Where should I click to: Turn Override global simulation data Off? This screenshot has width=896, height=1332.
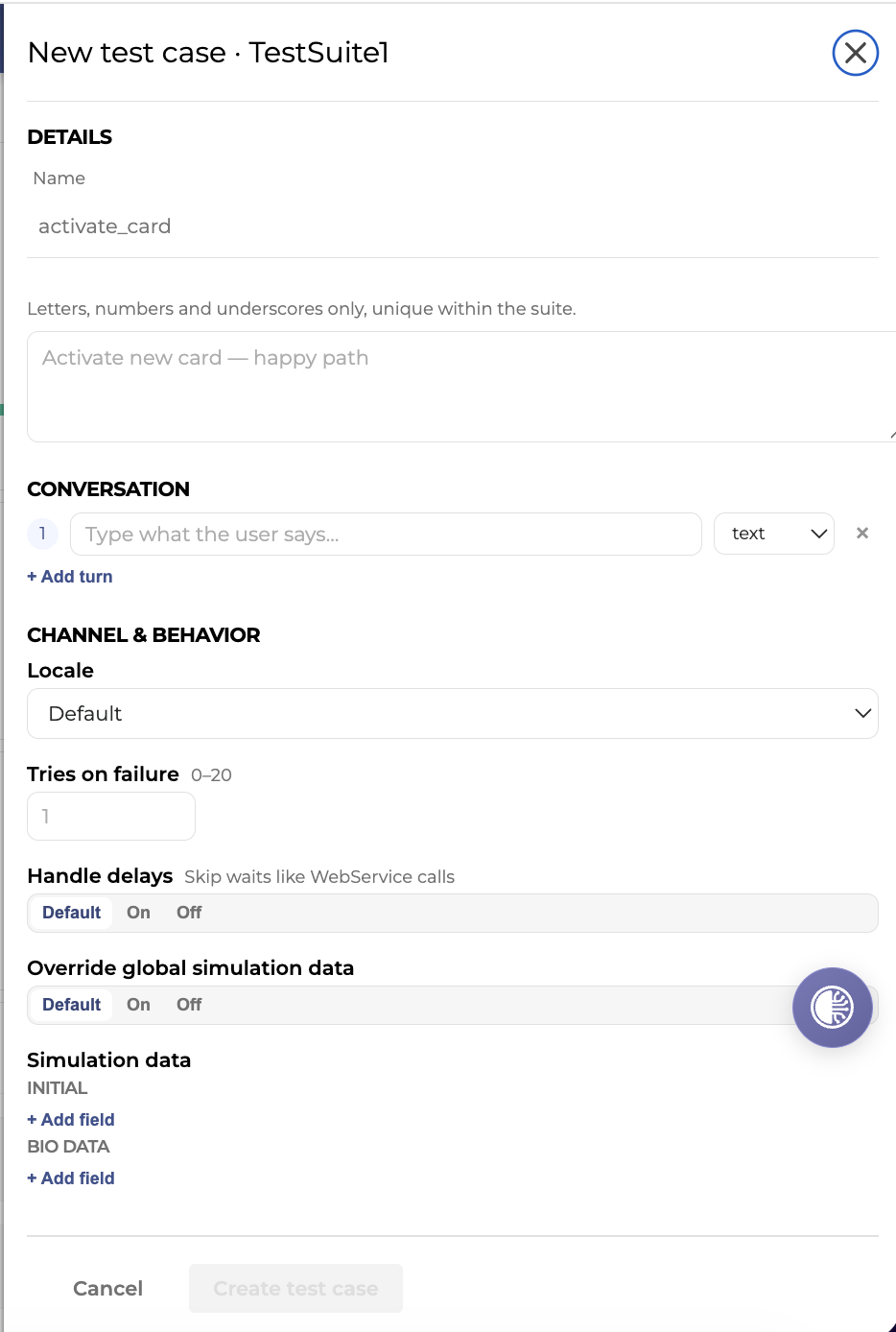[189, 1005]
